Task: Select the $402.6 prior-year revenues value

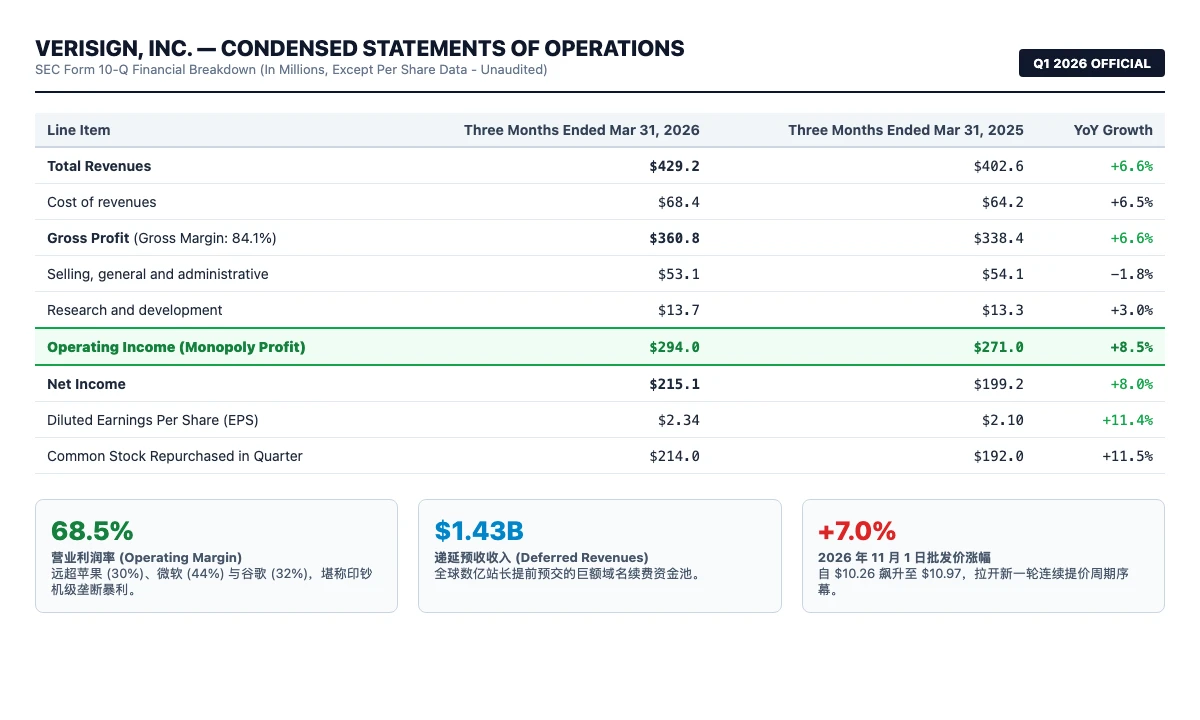Action: (x=998, y=166)
